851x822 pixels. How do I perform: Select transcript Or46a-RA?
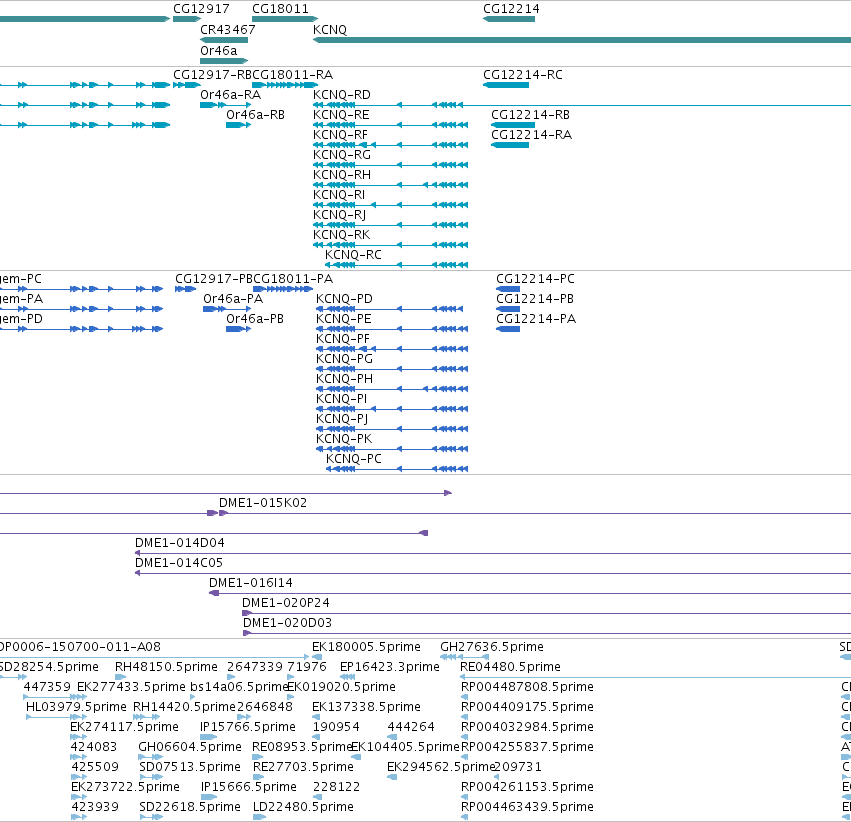[231, 94]
